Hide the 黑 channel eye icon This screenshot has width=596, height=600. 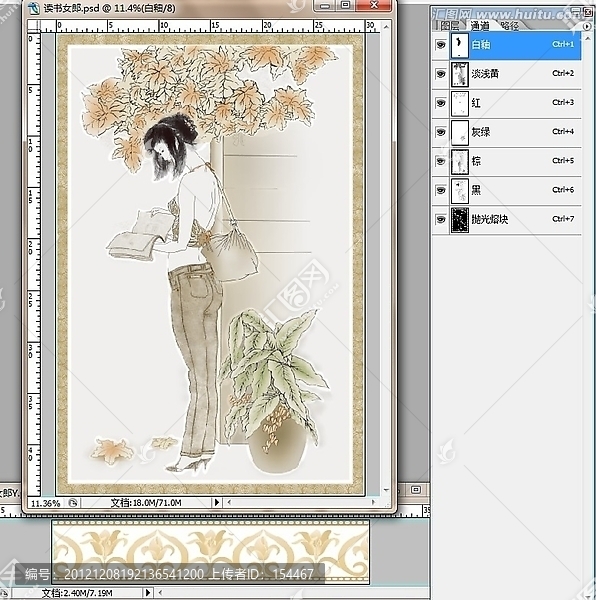pyautogui.click(x=441, y=190)
